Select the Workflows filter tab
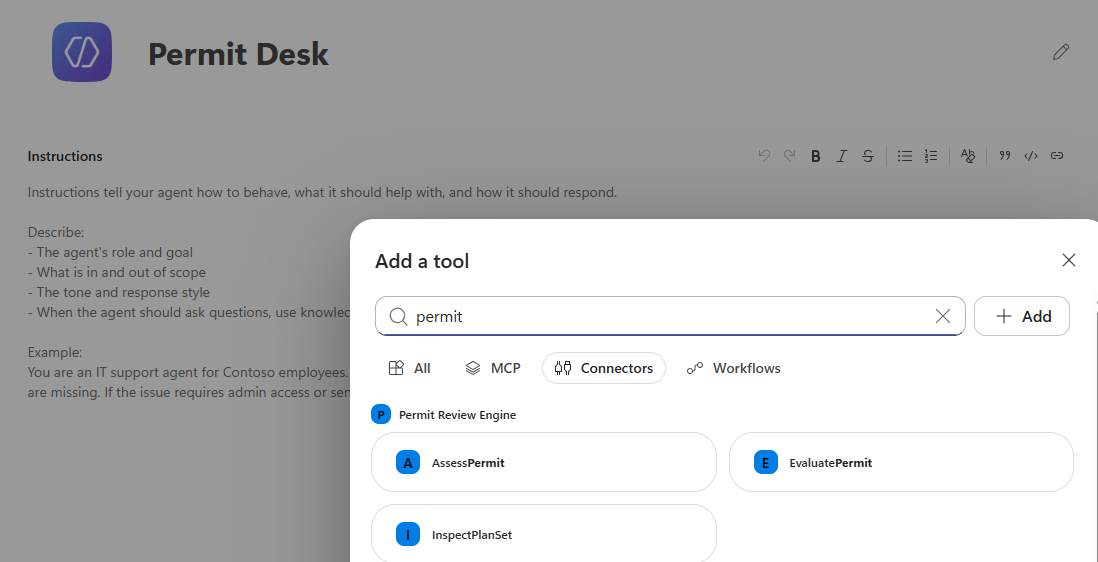The image size is (1098, 562). pos(734,368)
